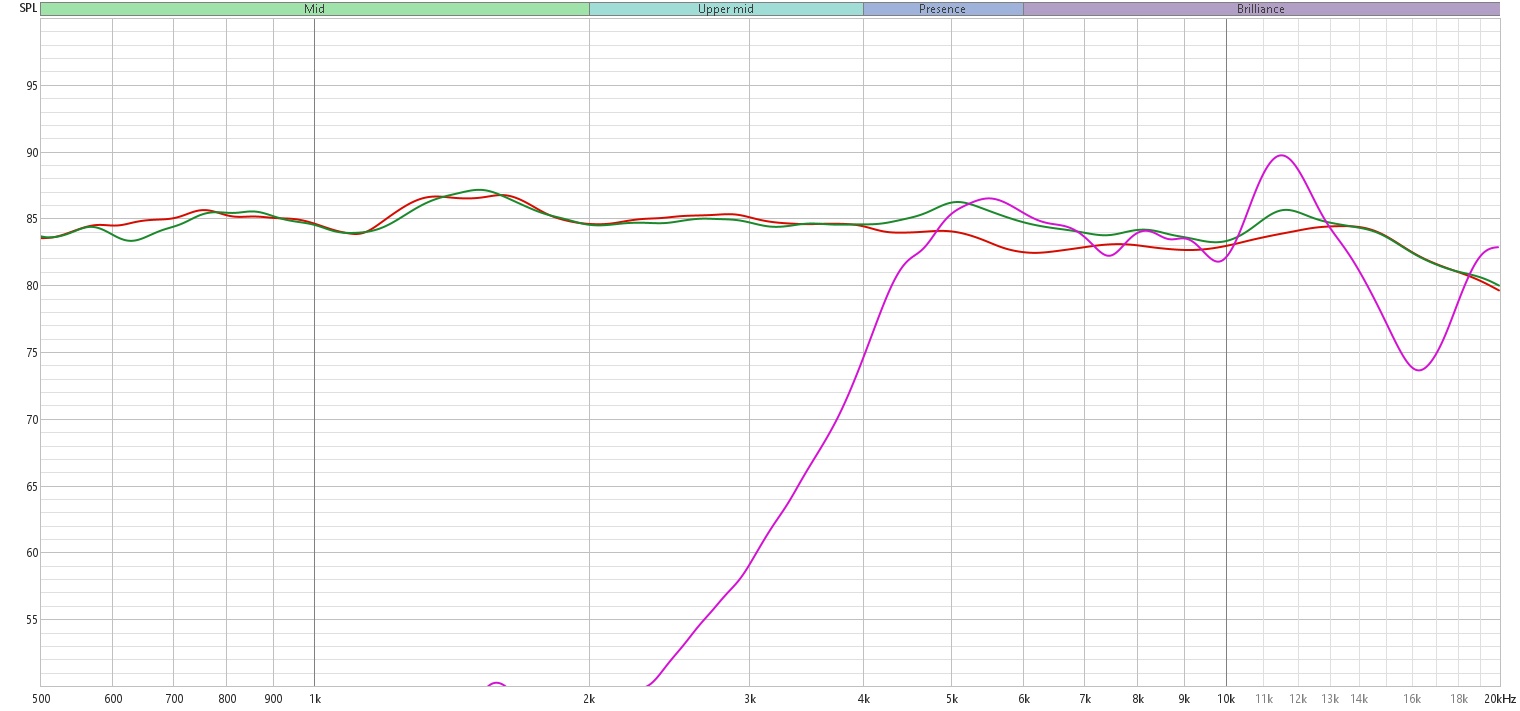Screen dimensions: 1520x711
Task: Click the green Mid band label
Action: click(x=314, y=9)
